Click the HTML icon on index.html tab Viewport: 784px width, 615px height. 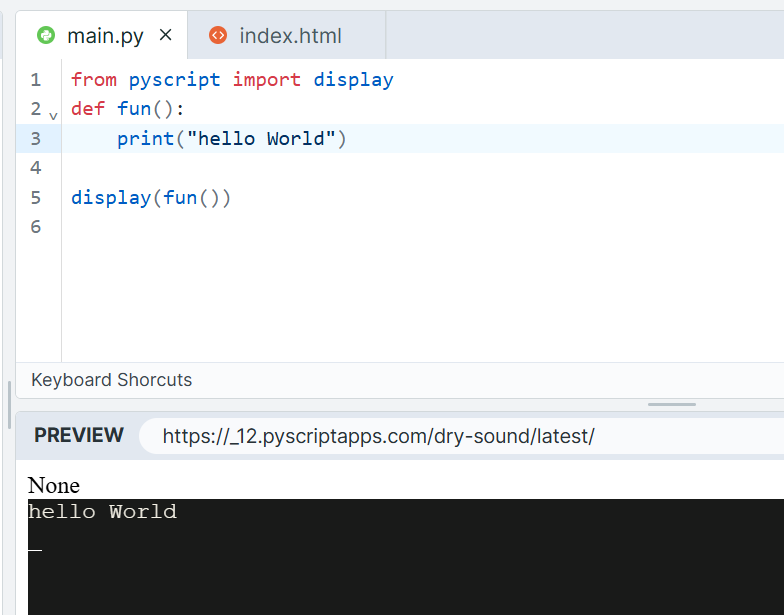click(x=218, y=36)
